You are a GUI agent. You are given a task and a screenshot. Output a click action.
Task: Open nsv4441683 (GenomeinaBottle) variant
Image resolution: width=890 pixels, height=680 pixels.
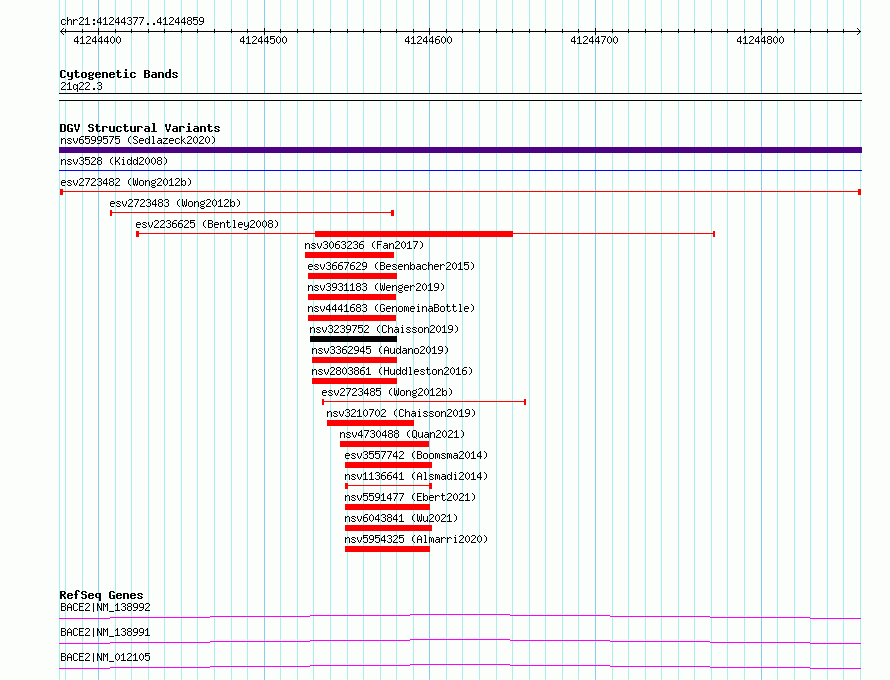tap(391, 308)
